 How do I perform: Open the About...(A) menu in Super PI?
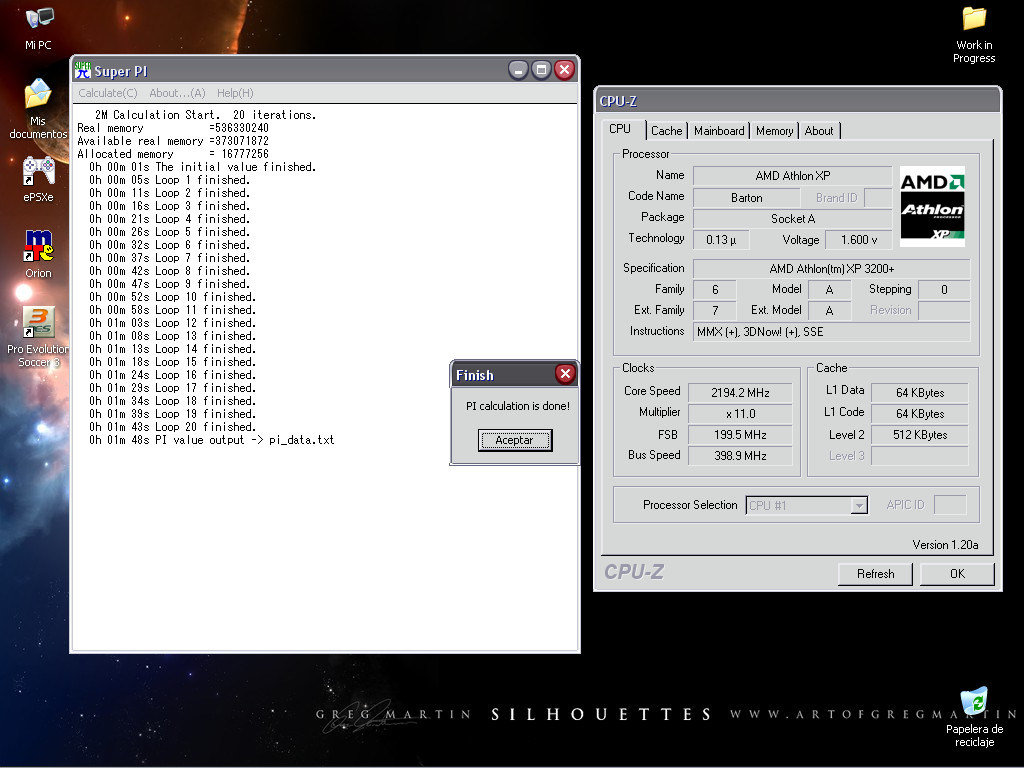177,93
